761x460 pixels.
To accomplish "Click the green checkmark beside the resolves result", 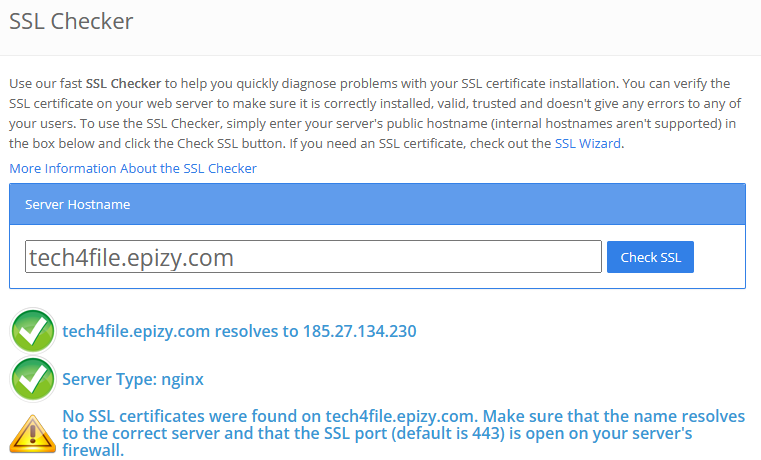I will click(x=32, y=331).
